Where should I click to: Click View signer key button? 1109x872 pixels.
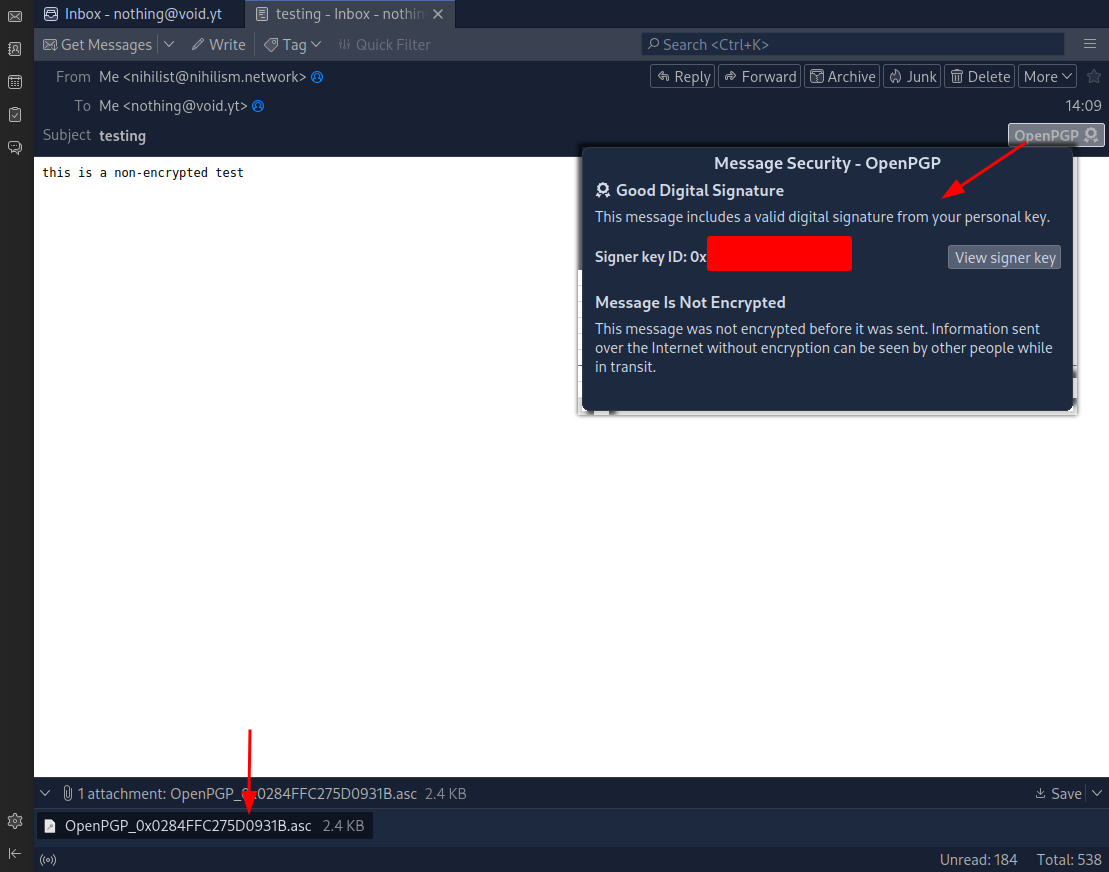point(1004,257)
